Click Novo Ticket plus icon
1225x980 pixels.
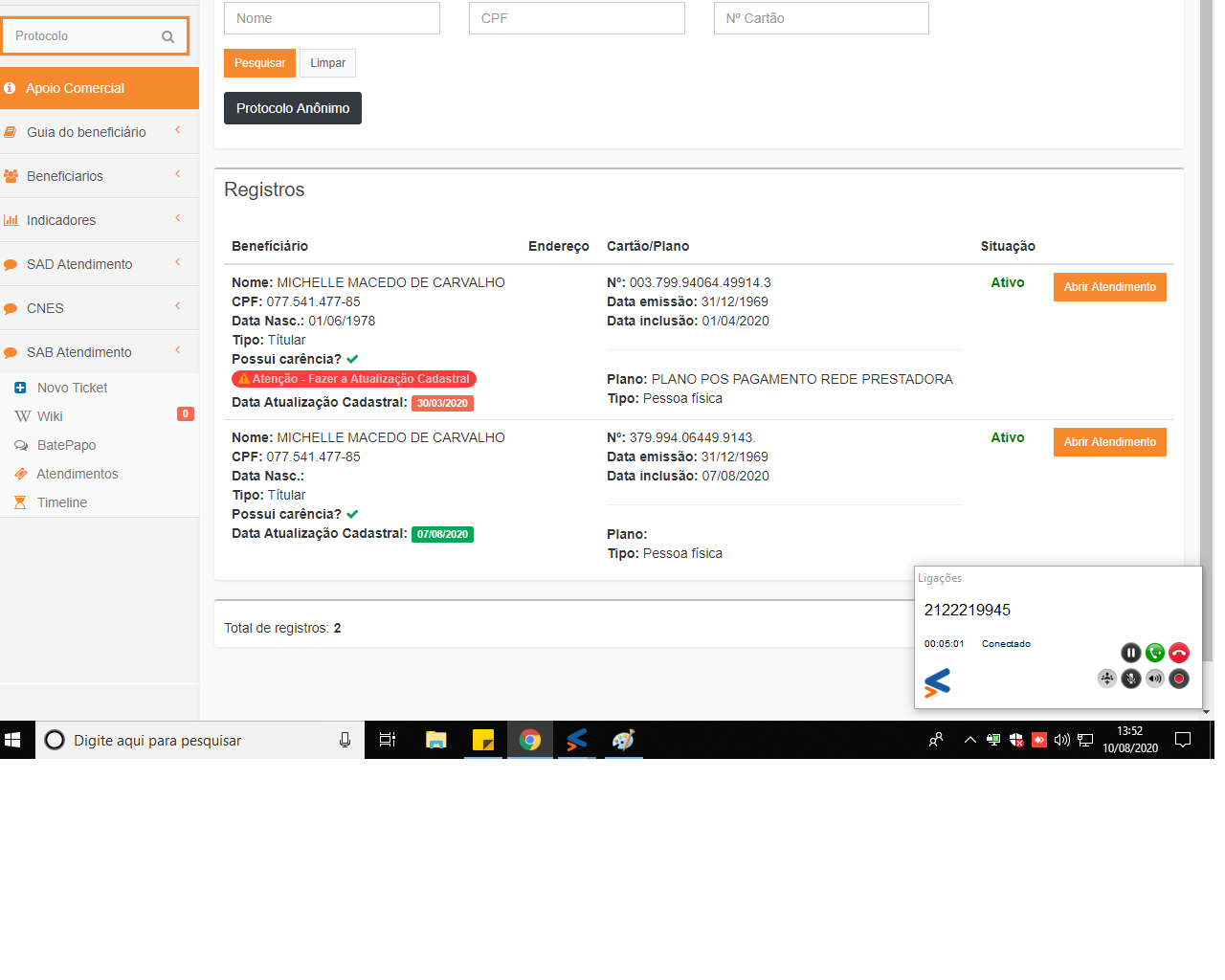tap(20, 388)
